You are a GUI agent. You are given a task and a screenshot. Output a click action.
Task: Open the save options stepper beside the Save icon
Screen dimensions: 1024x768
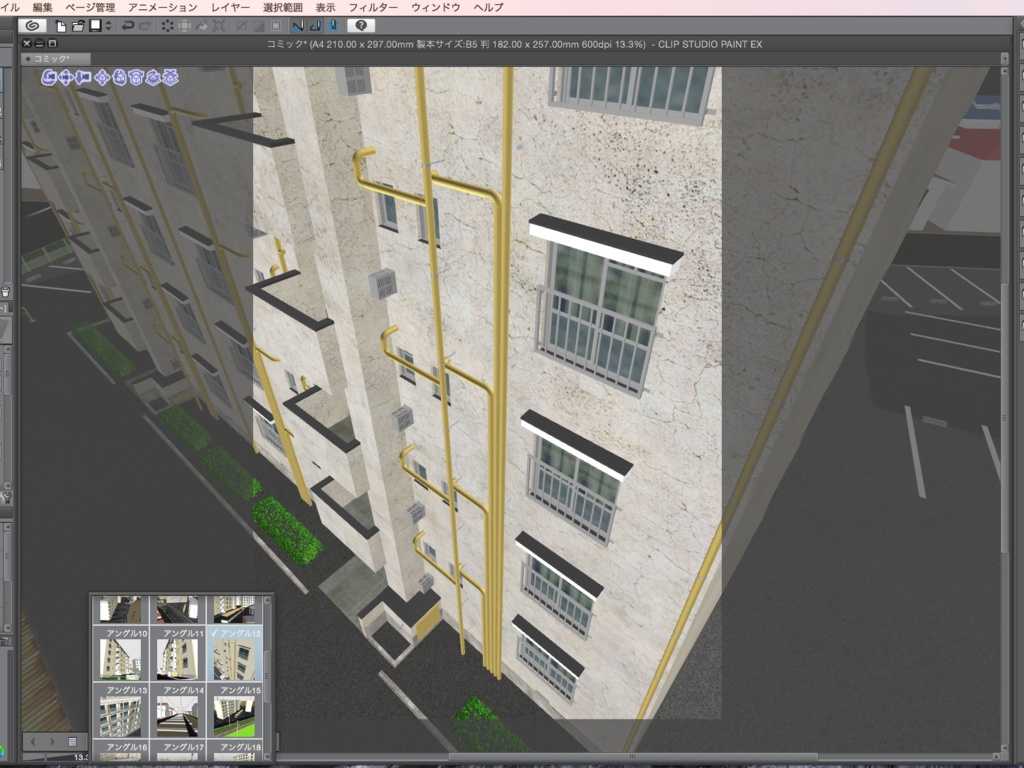tap(107, 27)
